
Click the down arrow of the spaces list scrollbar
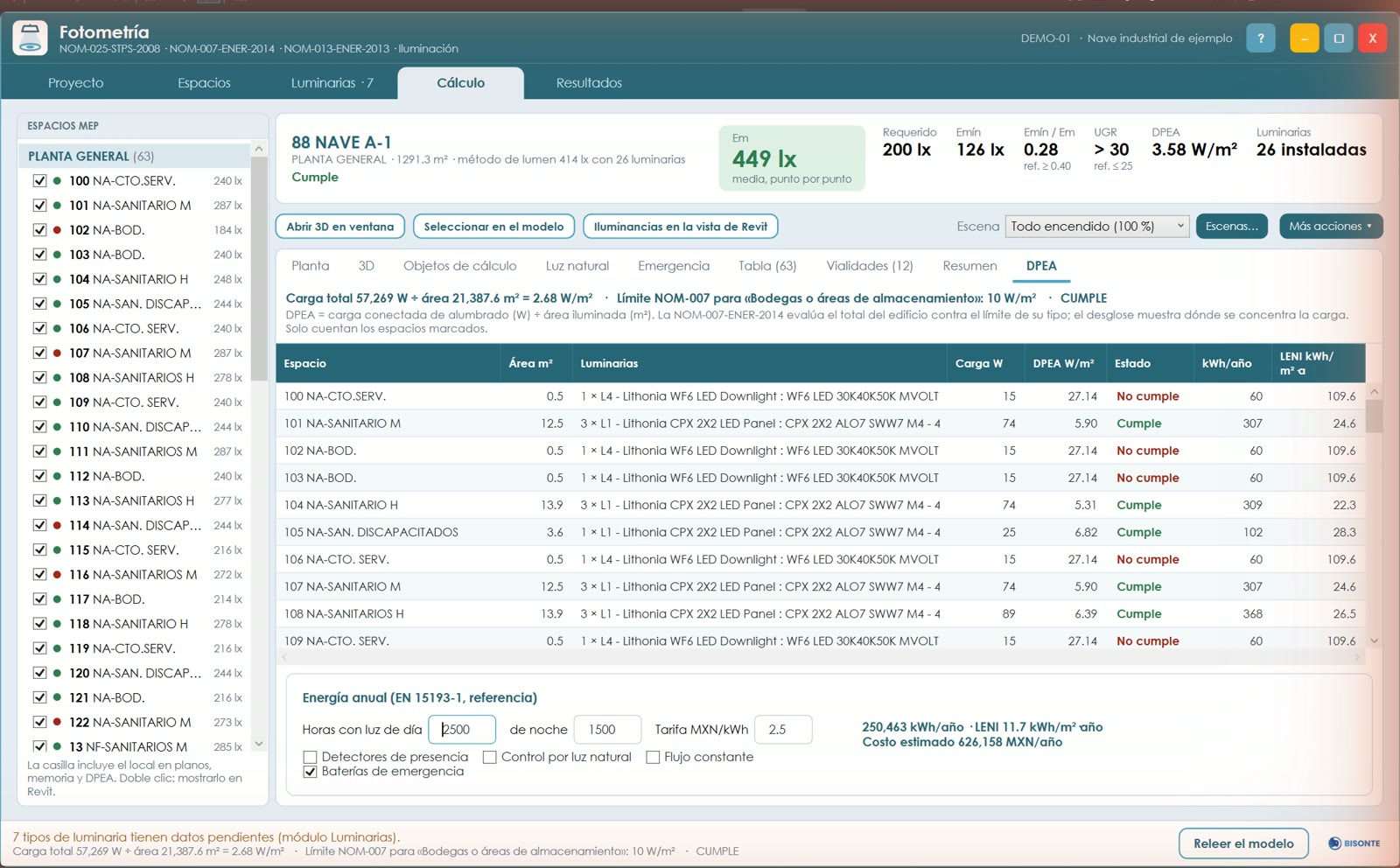pos(259,744)
